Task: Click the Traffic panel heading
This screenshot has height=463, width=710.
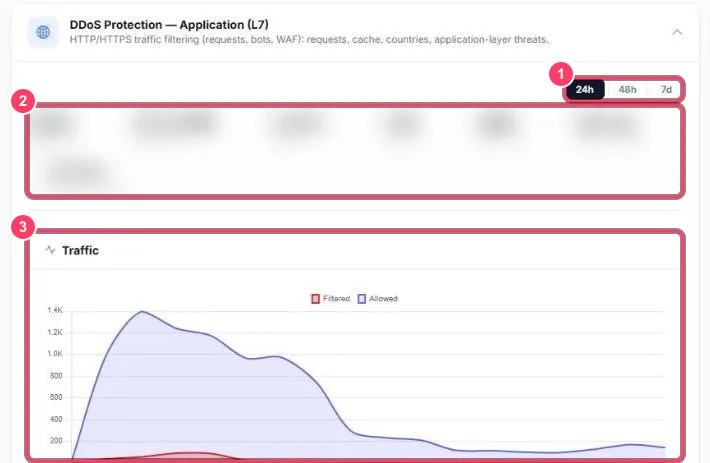Action: (80, 250)
